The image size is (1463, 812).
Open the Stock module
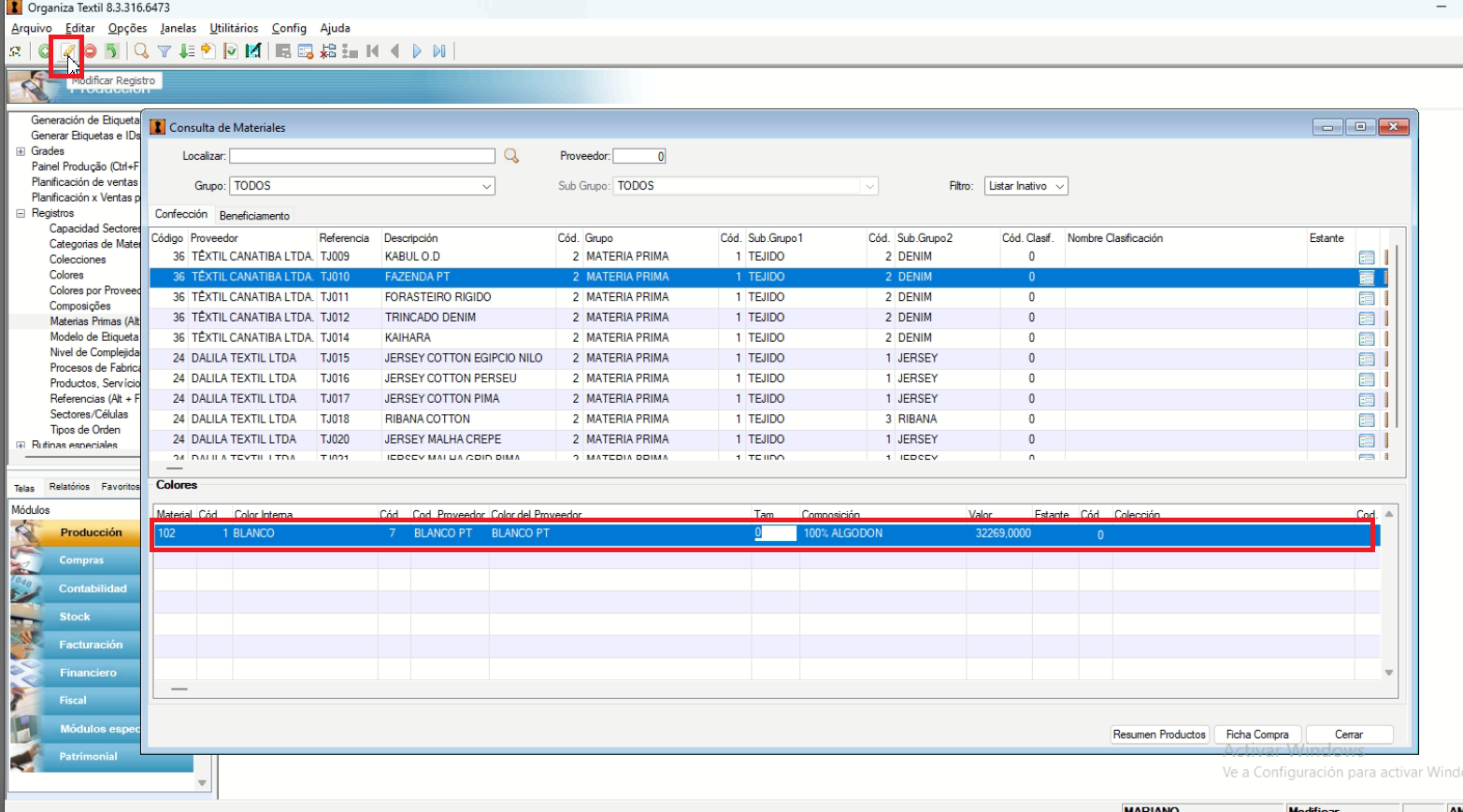75,617
